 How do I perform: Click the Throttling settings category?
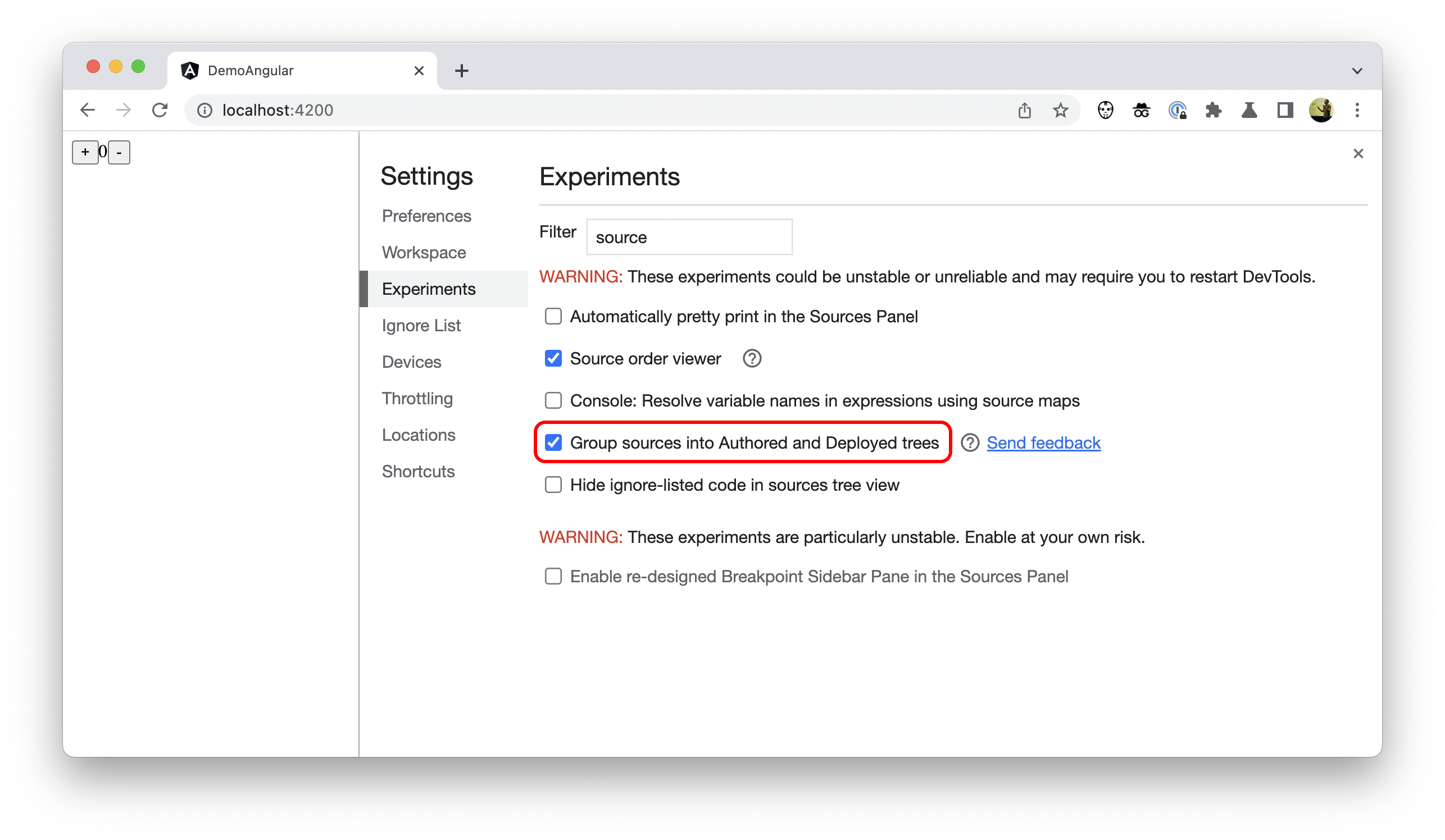(416, 398)
